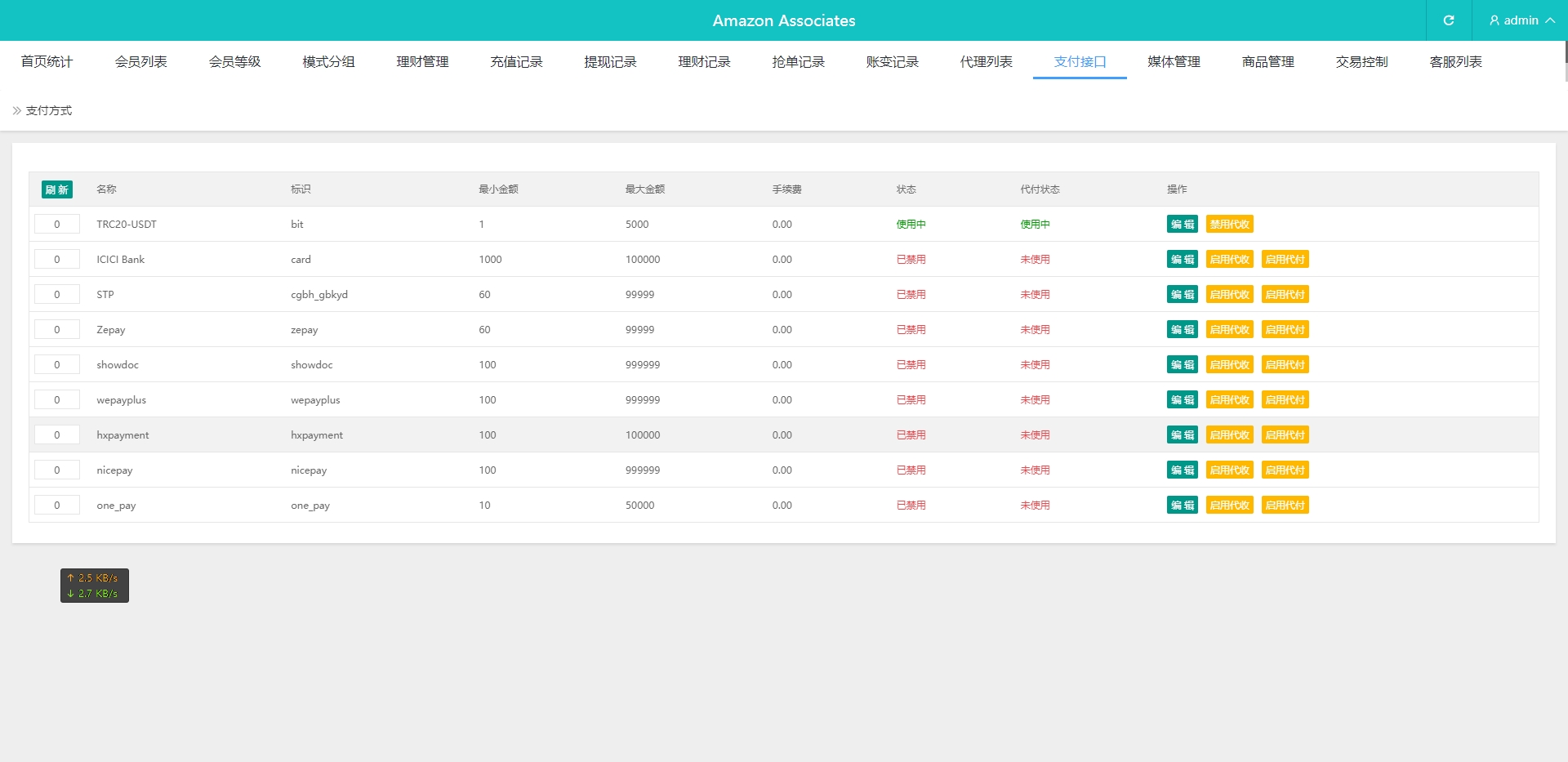
Task: Click 编辑 button for TRC20-USDT row
Action: pyautogui.click(x=1182, y=225)
